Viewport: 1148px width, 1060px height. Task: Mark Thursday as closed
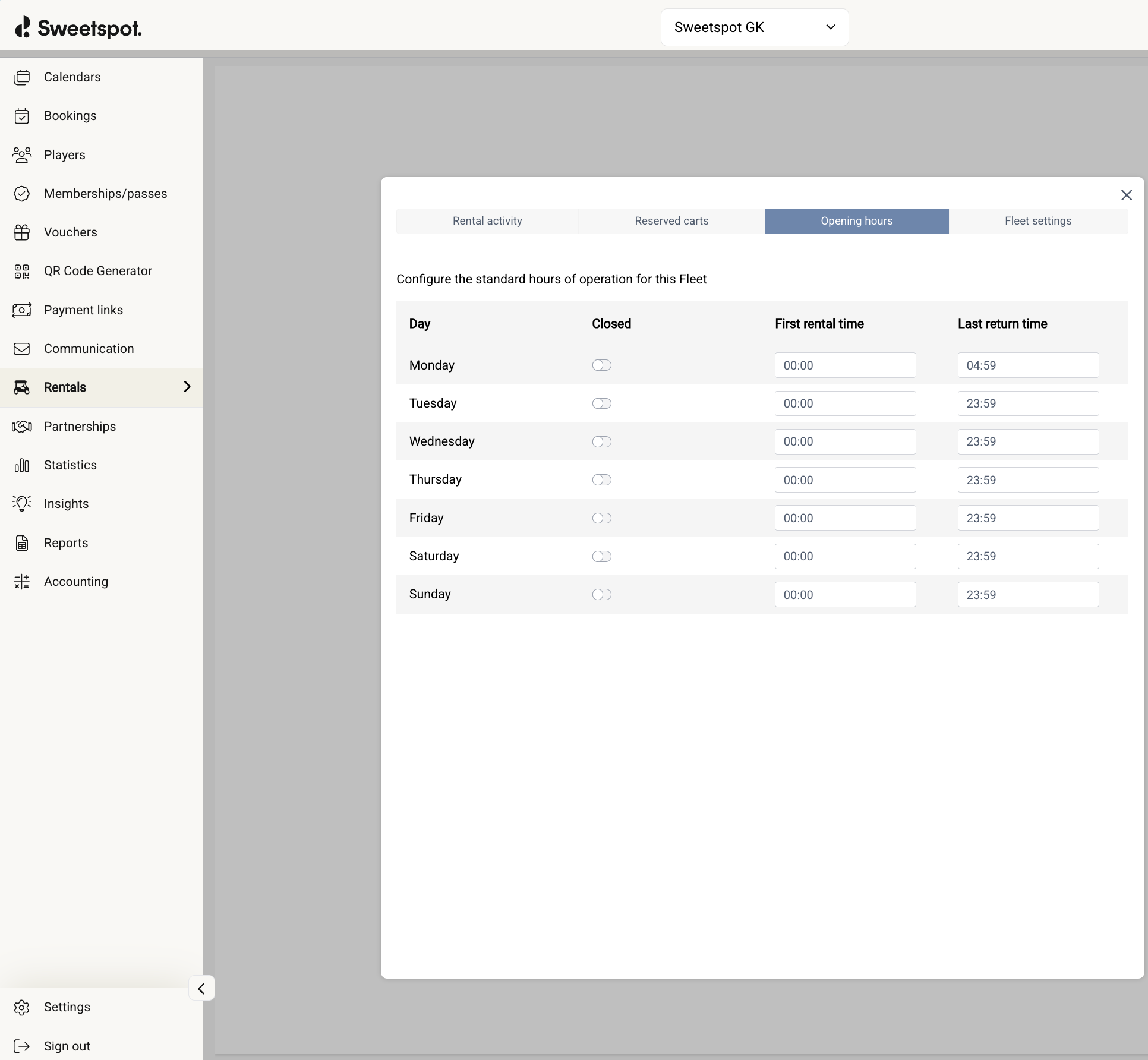(601, 480)
